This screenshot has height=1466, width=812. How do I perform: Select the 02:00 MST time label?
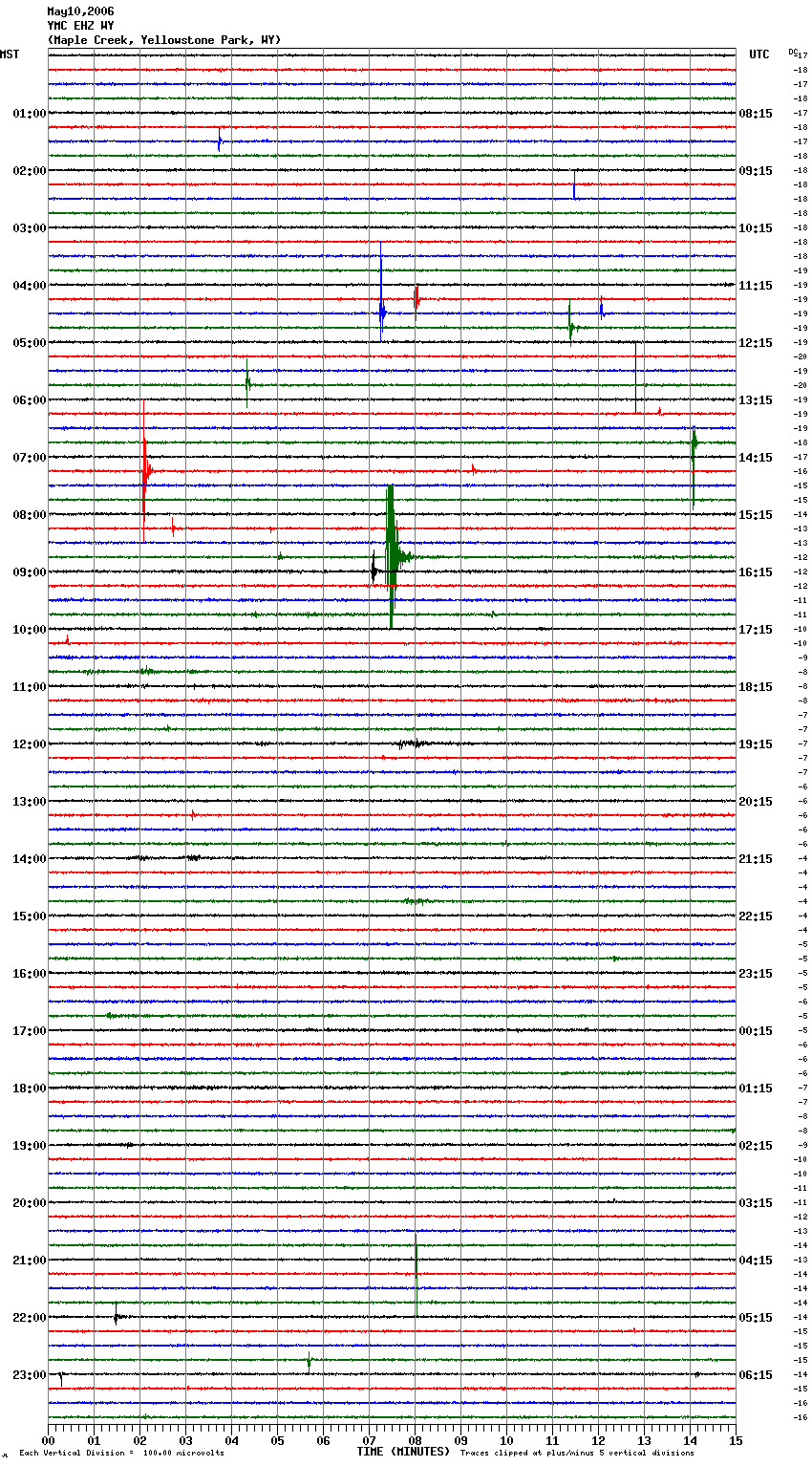pyautogui.click(x=30, y=171)
